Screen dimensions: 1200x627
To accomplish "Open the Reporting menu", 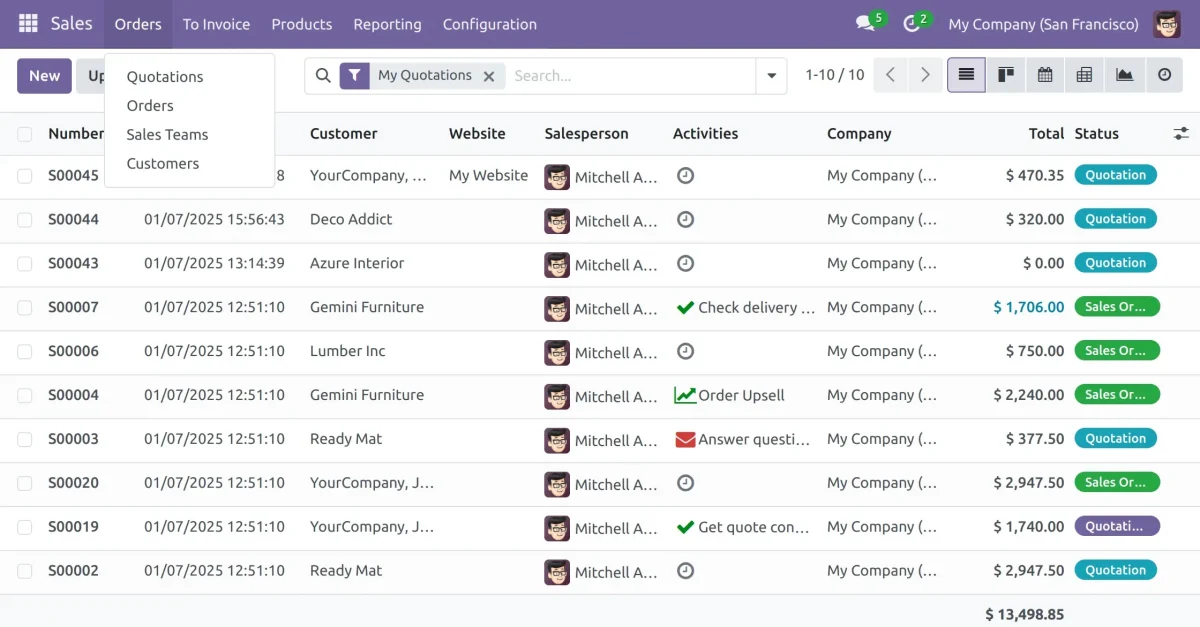I will coord(387,24).
